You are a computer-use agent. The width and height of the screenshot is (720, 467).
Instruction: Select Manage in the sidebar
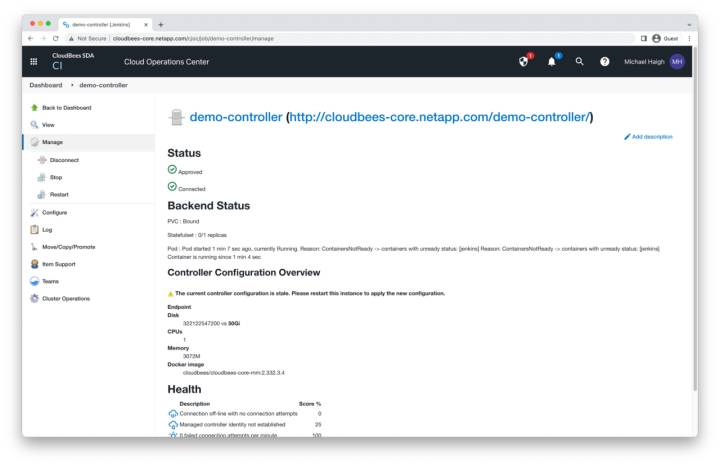click(52, 142)
